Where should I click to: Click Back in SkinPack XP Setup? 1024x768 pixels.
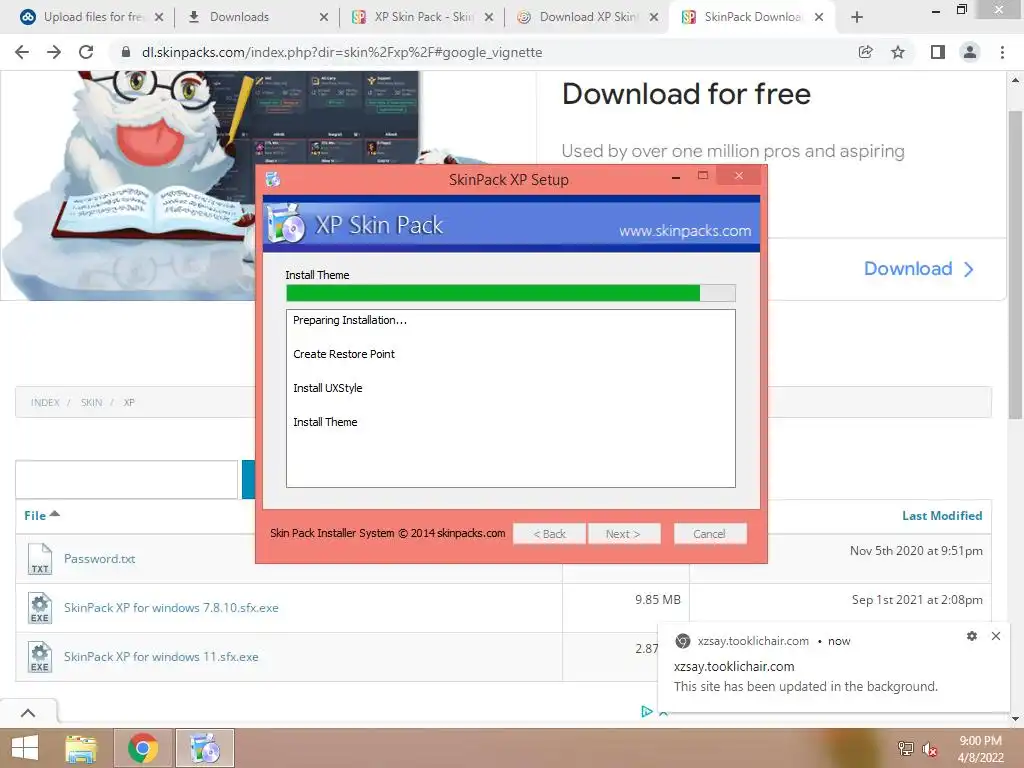549,534
